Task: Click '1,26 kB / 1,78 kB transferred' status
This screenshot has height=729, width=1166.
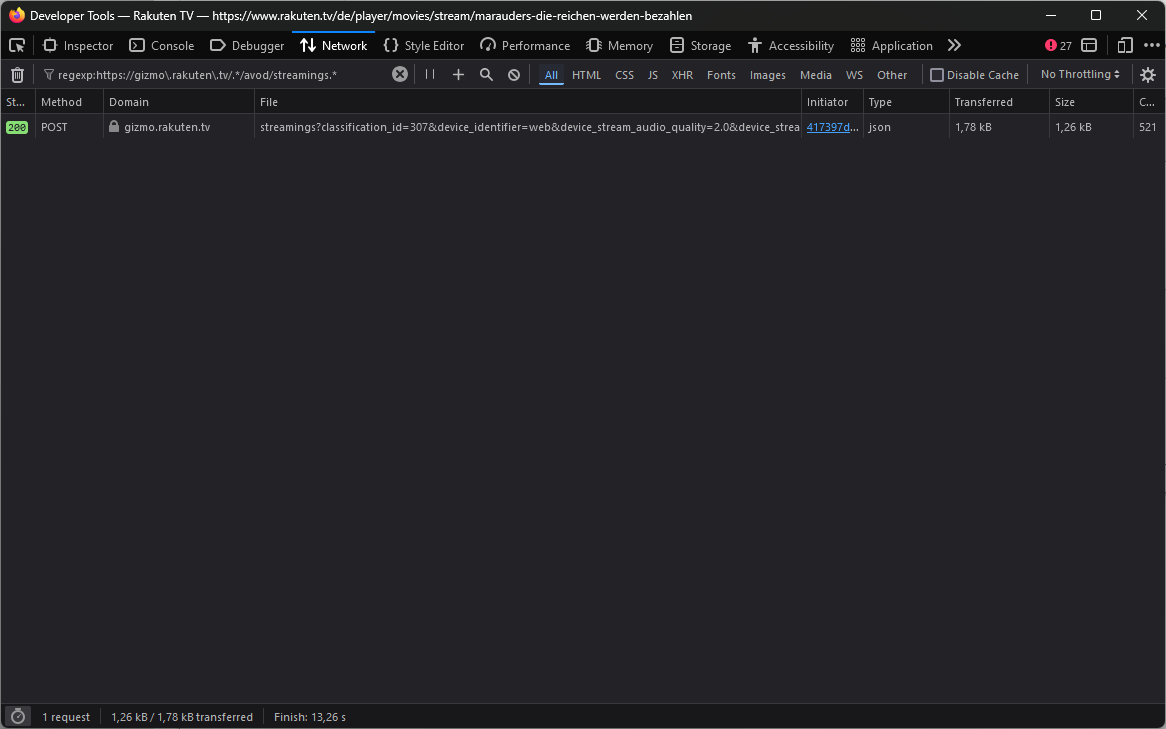Action: coord(182,717)
